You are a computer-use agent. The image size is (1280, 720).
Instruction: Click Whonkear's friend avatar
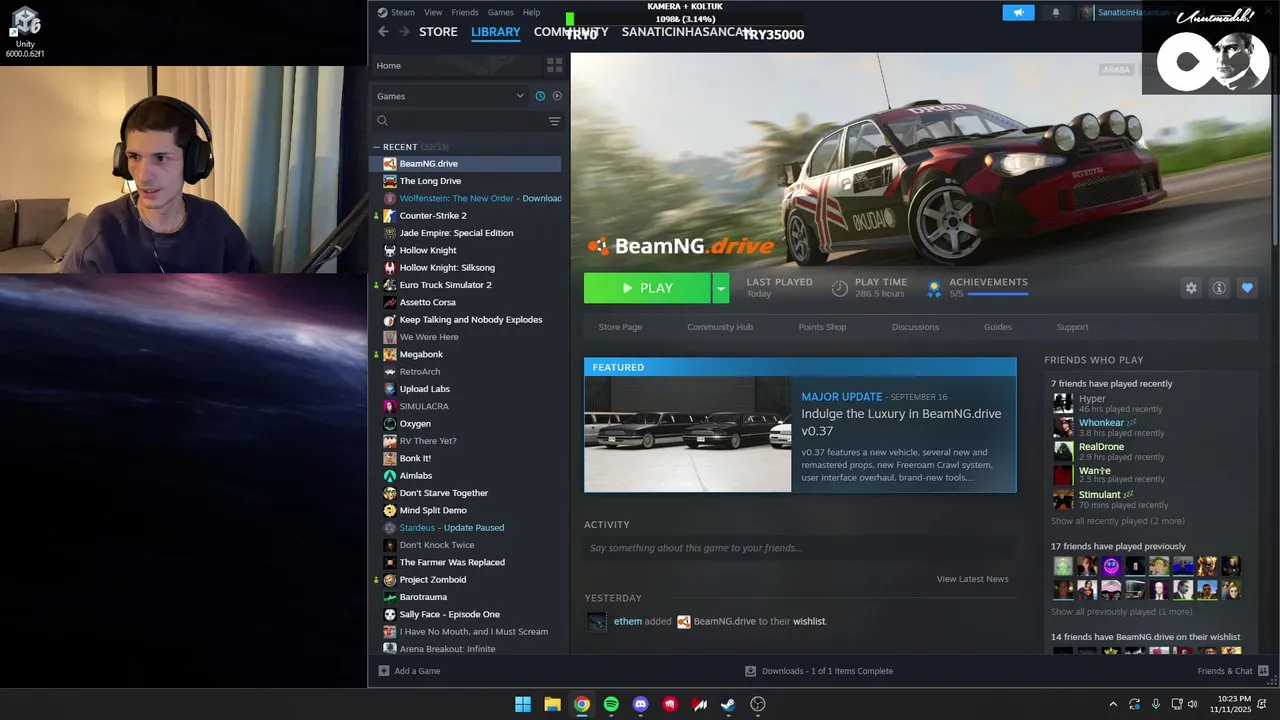(x=1062, y=427)
